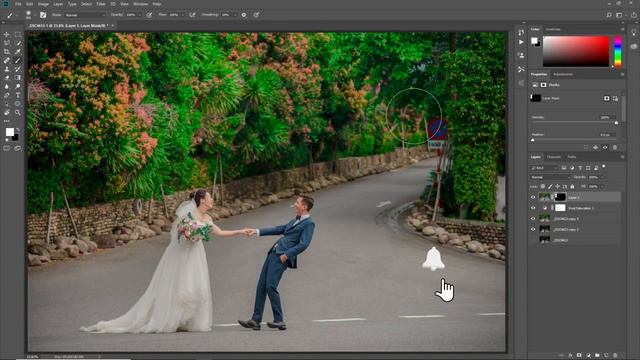Image resolution: width=640 pixels, height=360 pixels.
Task: Select the Brush tool in toolbox
Action: (18, 60)
